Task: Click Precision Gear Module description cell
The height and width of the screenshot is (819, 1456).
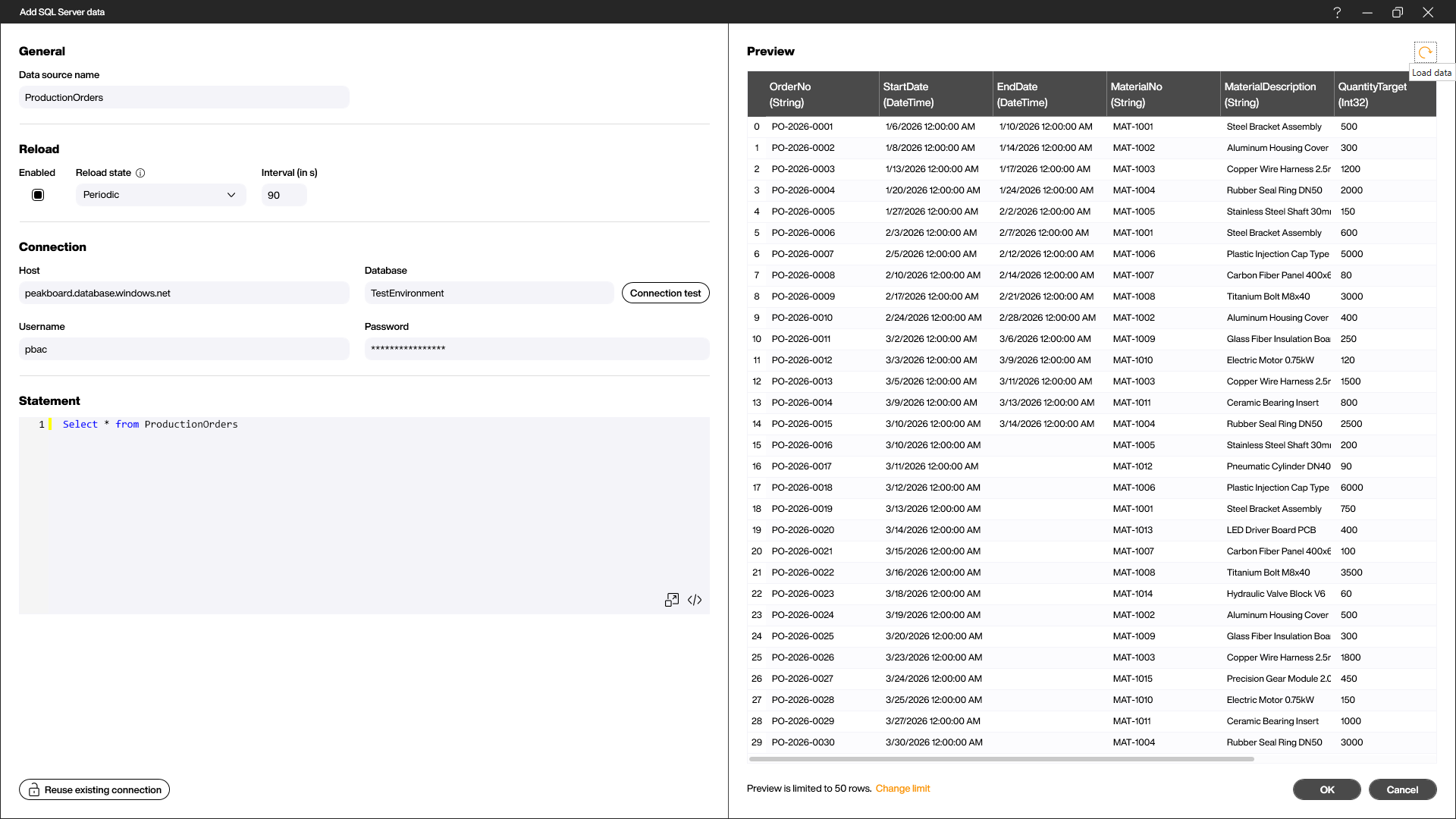Action: click(1279, 679)
